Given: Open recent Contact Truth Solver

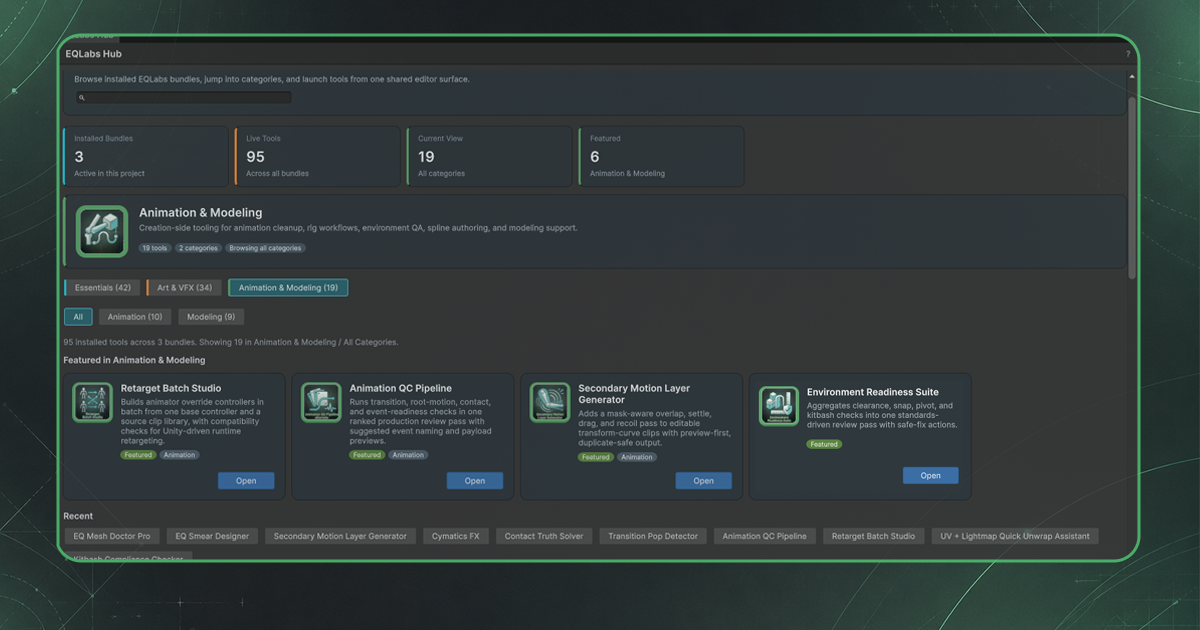Looking at the screenshot, I should click(x=544, y=536).
